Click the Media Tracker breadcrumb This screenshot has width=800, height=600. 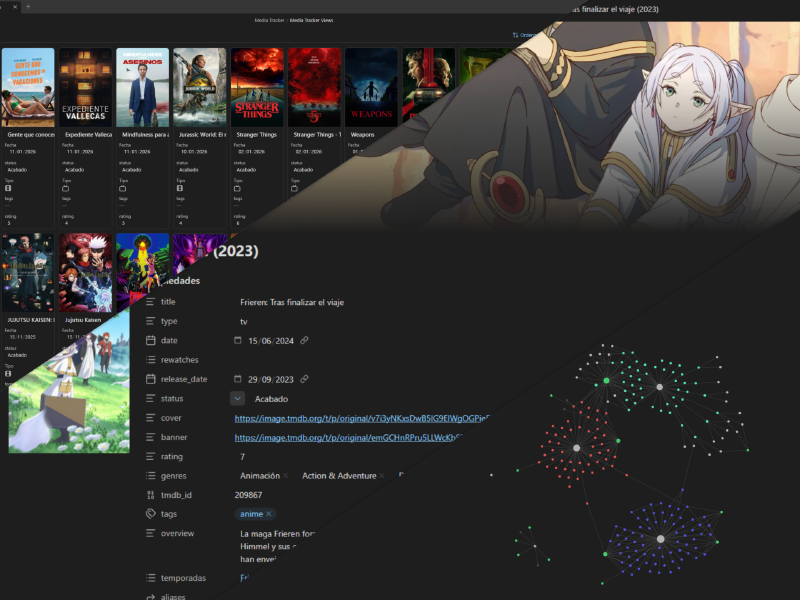pyautogui.click(x=268, y=19)
